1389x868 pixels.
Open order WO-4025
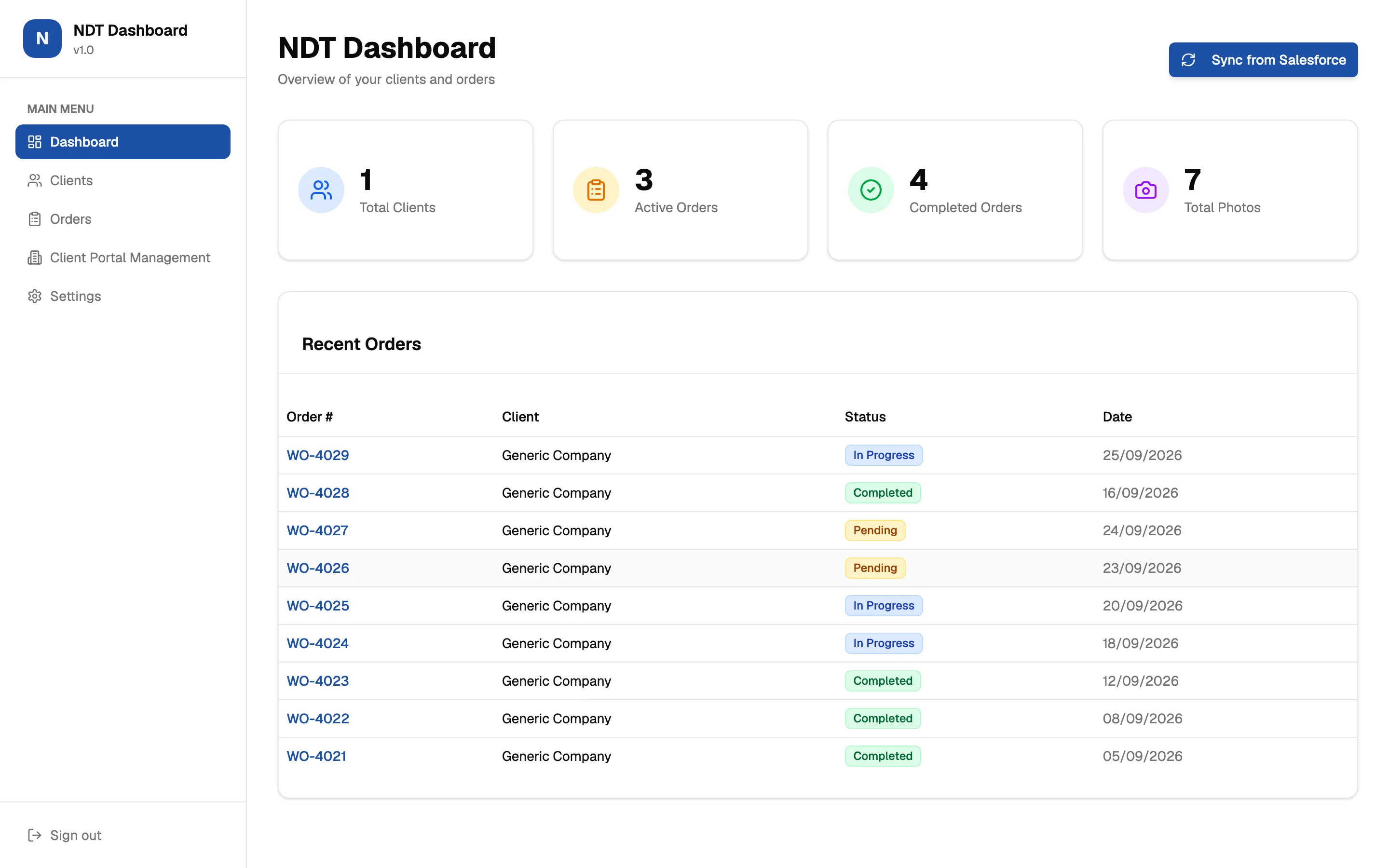317,606
